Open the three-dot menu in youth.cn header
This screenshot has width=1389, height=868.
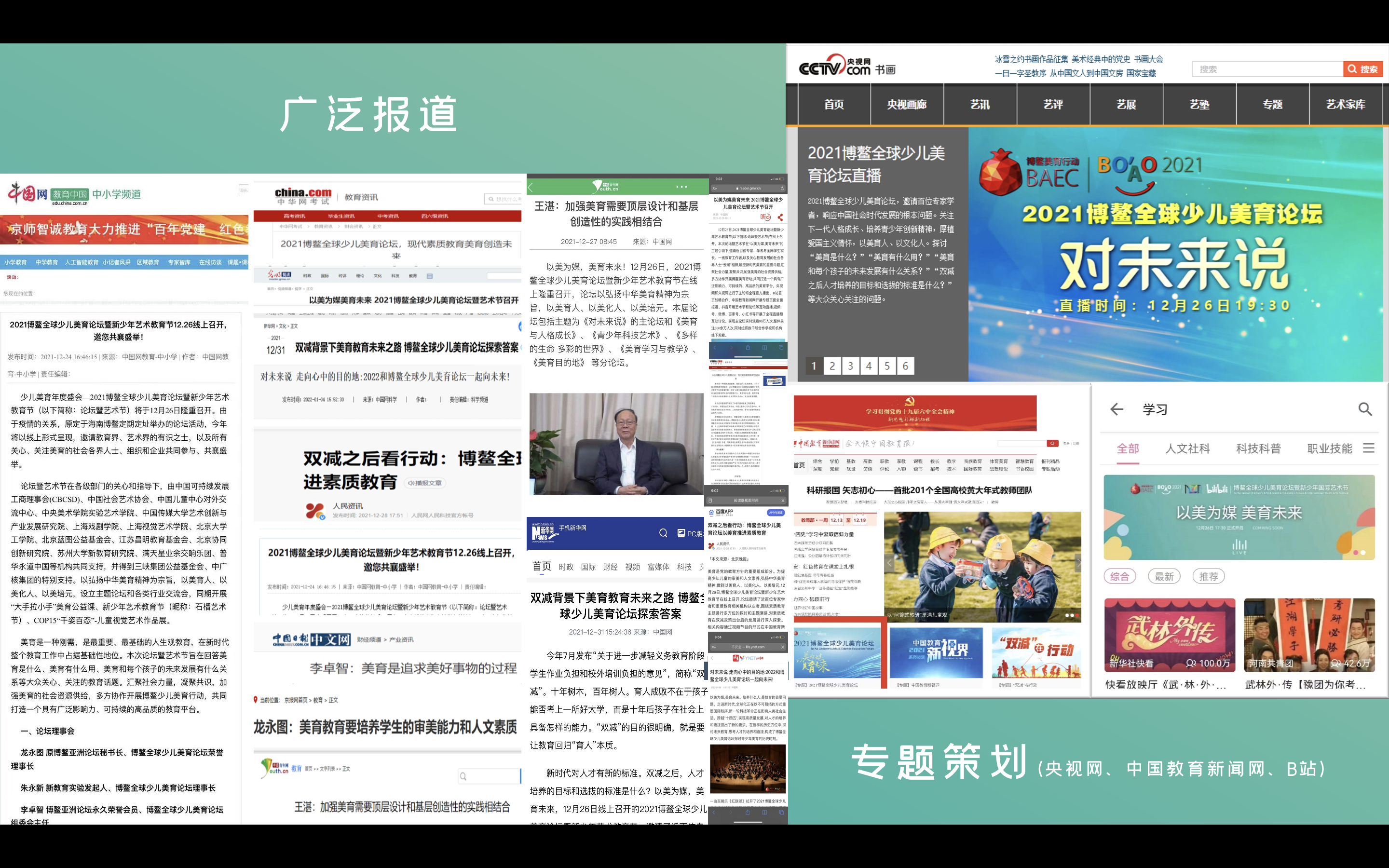pyautogui.click(x=681, y=187)
